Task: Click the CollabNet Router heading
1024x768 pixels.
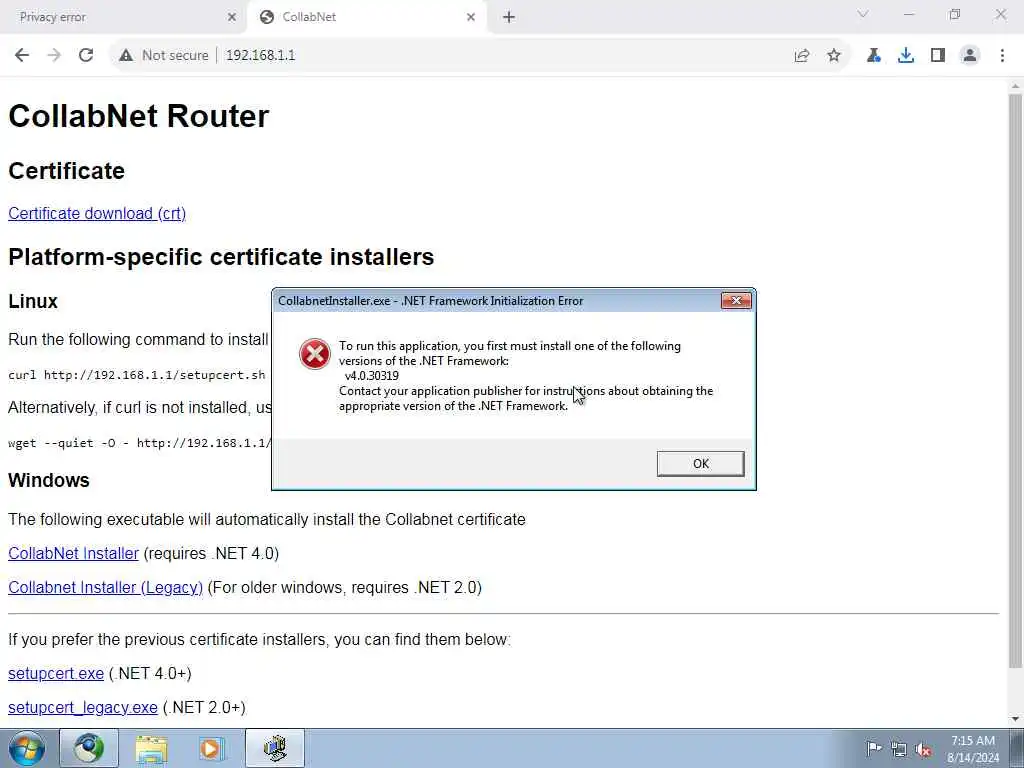Action: (138, 116)
